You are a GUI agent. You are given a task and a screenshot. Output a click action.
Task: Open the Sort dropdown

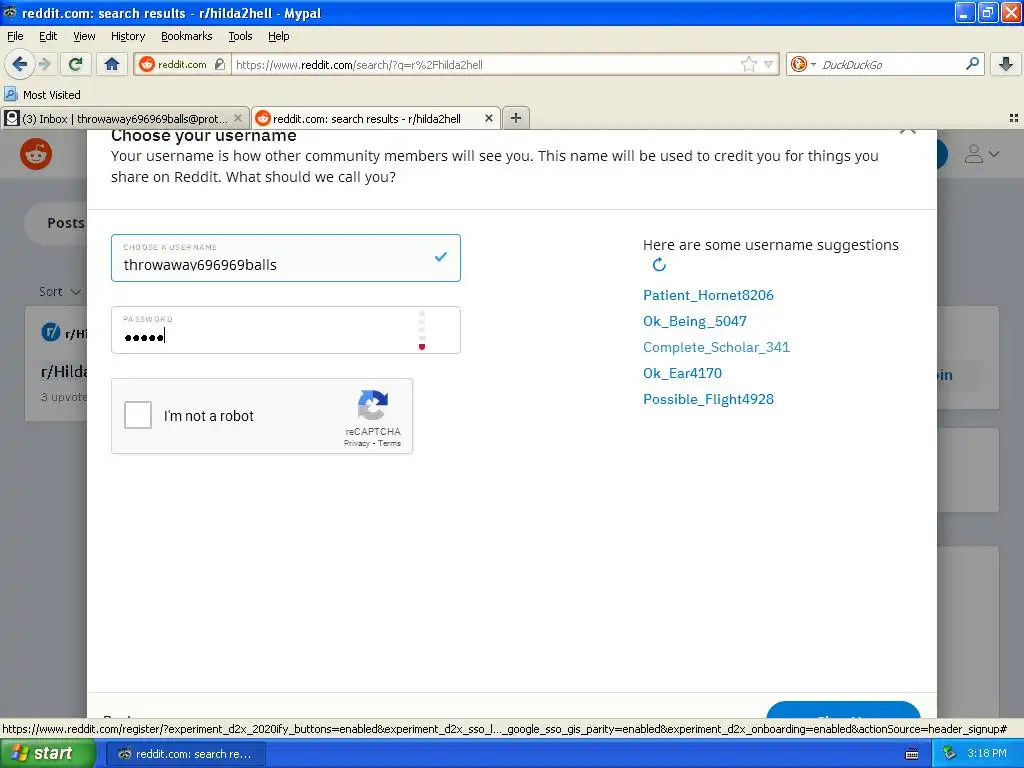click(59, 291)
